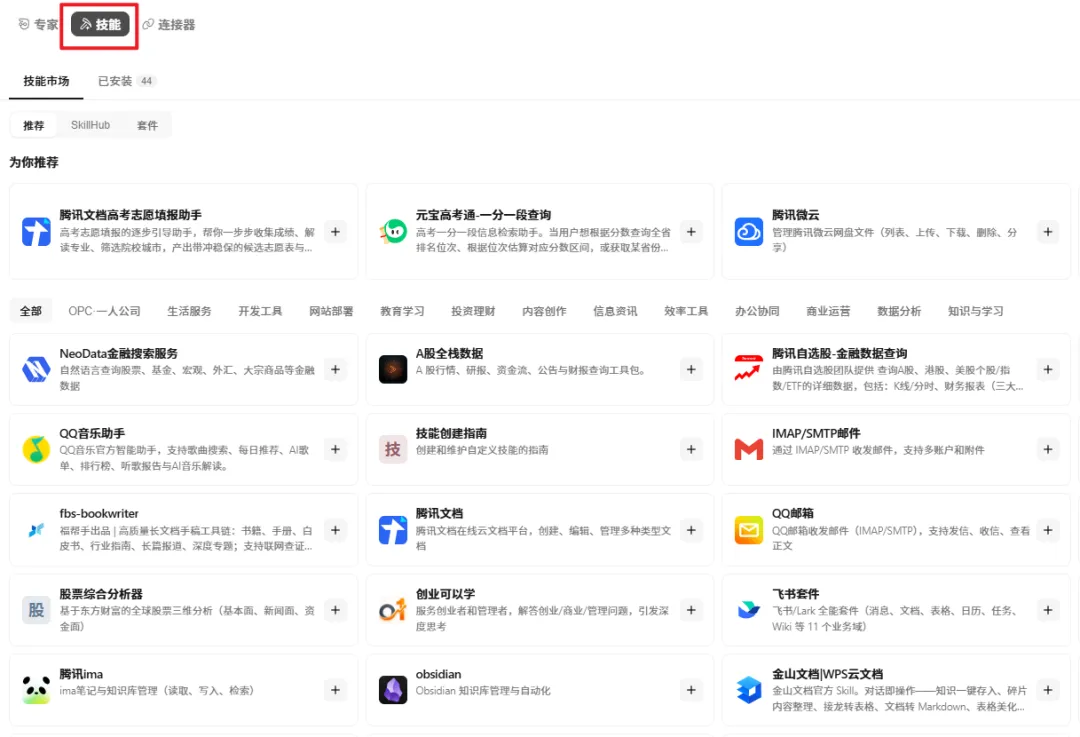This screenshot has width=1080, height=737.
Task: Click the 腾讯ima panda icon
Action: pos(36,689)
